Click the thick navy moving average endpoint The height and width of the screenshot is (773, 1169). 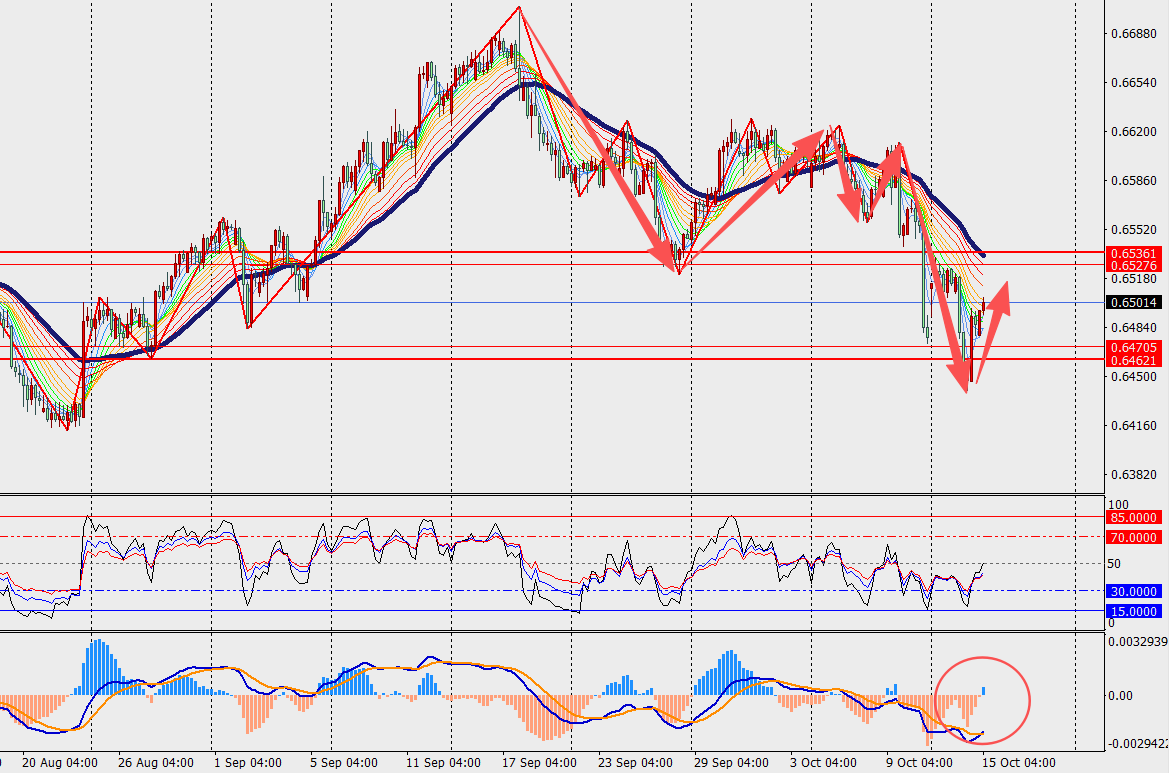coord(983,256)
